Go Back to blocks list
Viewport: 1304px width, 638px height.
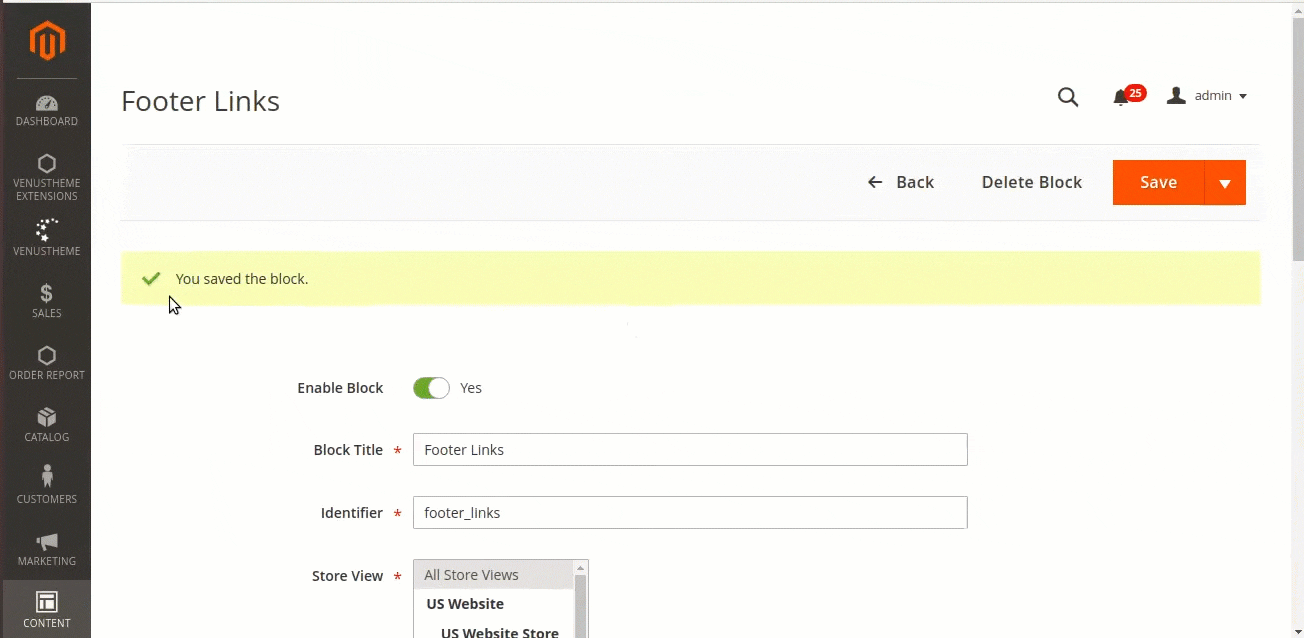click(900, 182)
